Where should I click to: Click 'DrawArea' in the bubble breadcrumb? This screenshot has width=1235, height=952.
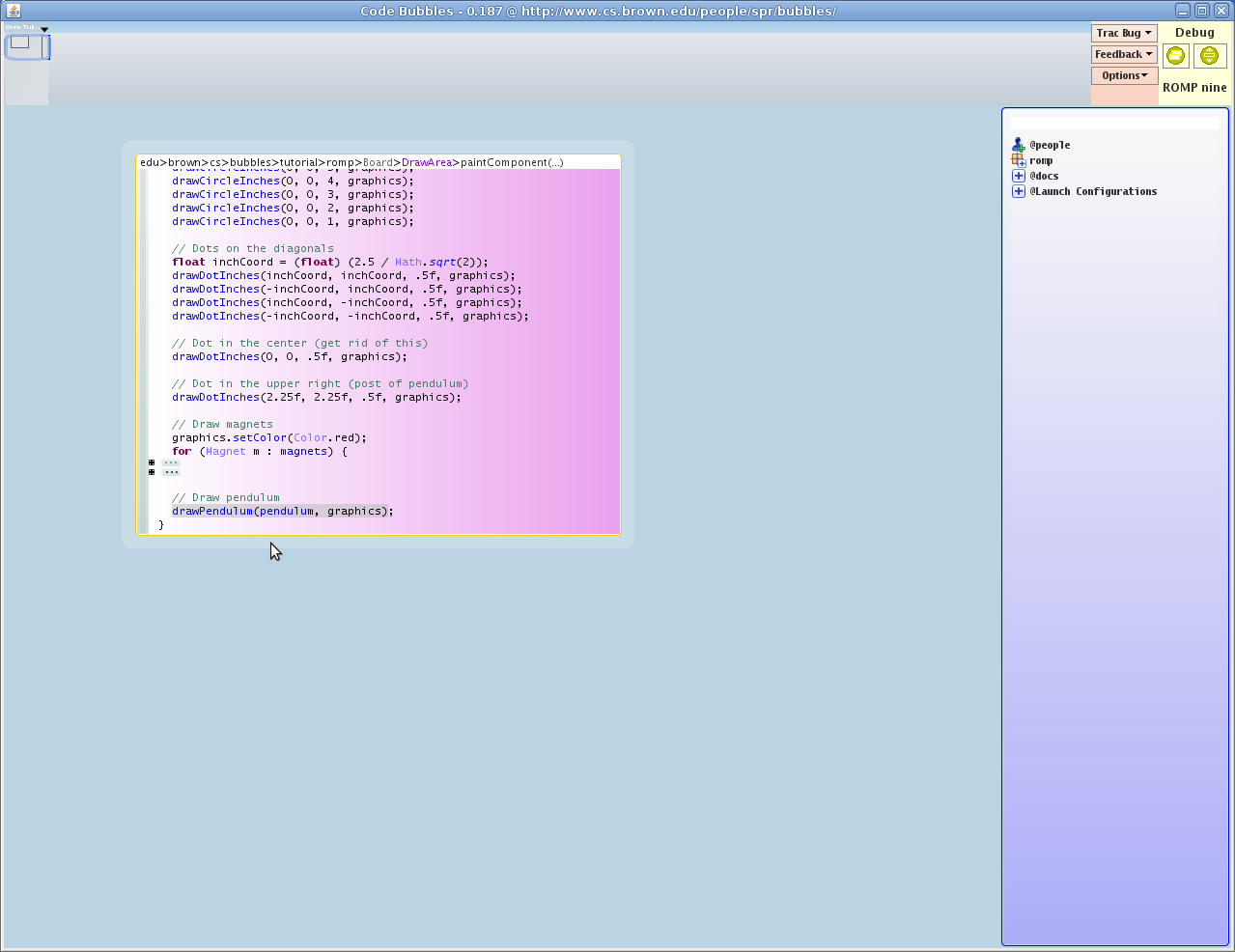pyautogui.click(x=427, y=162)
